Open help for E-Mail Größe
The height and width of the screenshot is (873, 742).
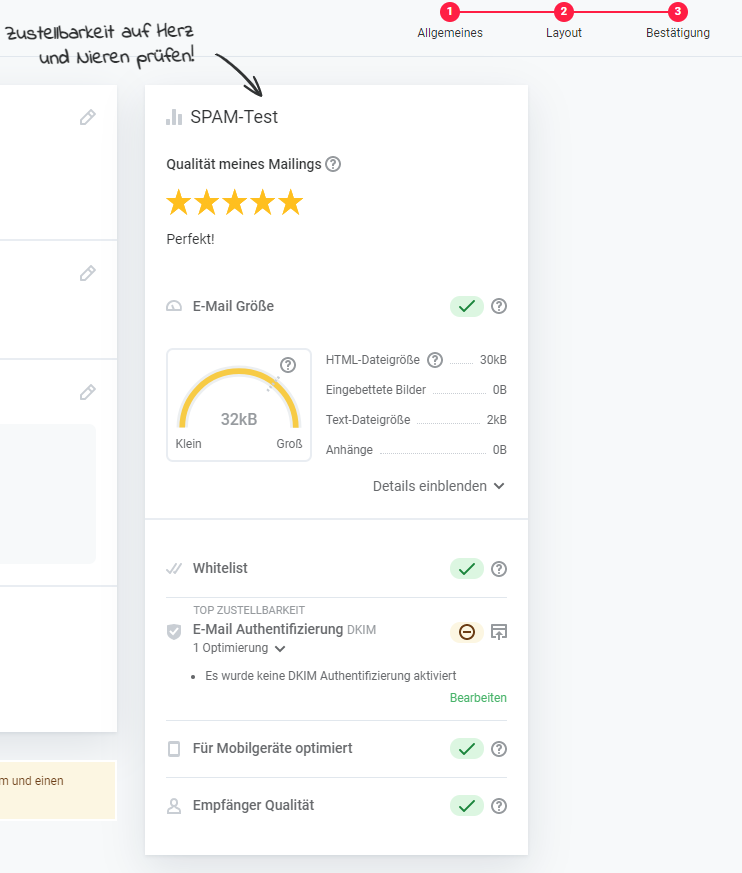coord(499,306)
